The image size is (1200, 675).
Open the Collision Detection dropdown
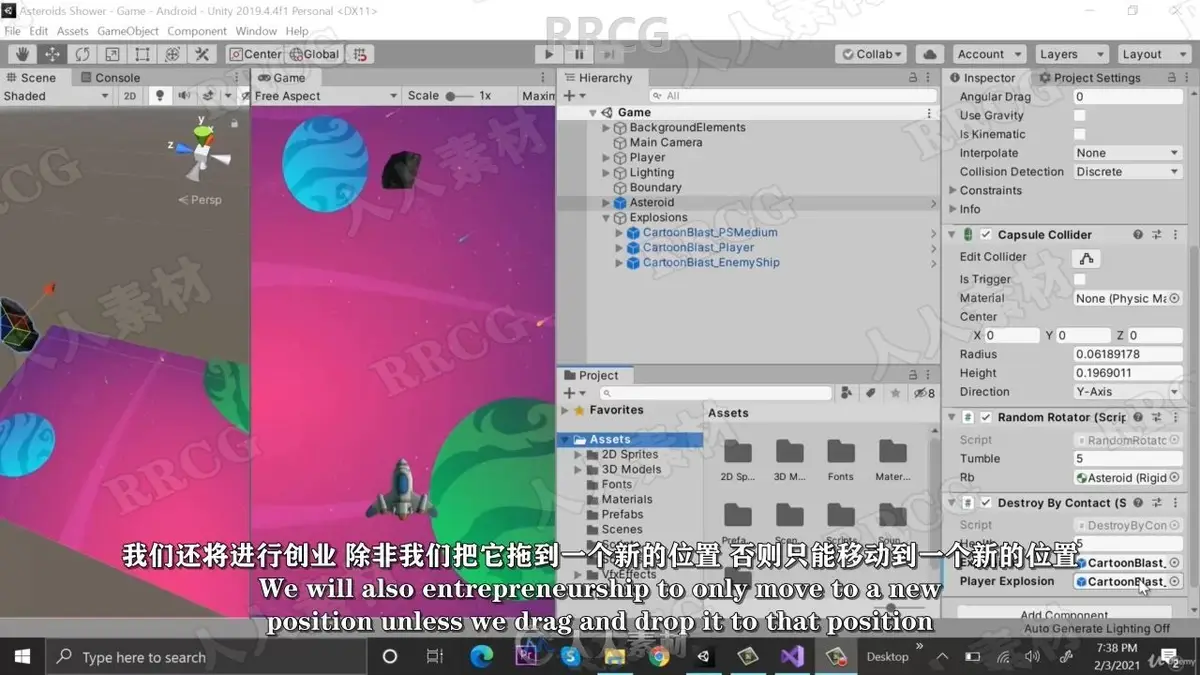point(1127,172)
